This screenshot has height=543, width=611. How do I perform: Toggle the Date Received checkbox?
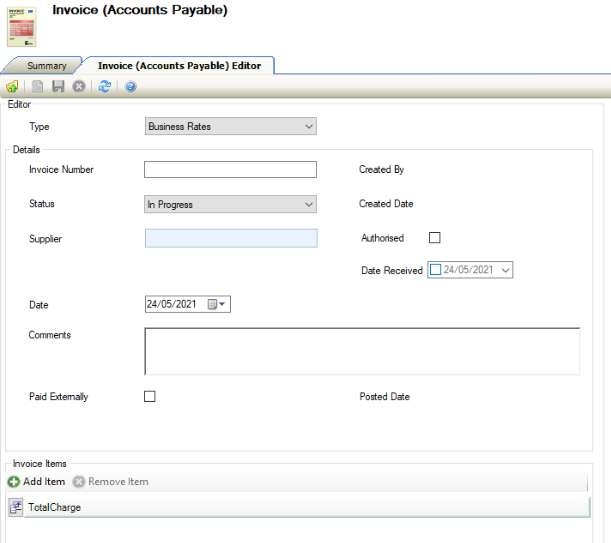coord(435,269)
